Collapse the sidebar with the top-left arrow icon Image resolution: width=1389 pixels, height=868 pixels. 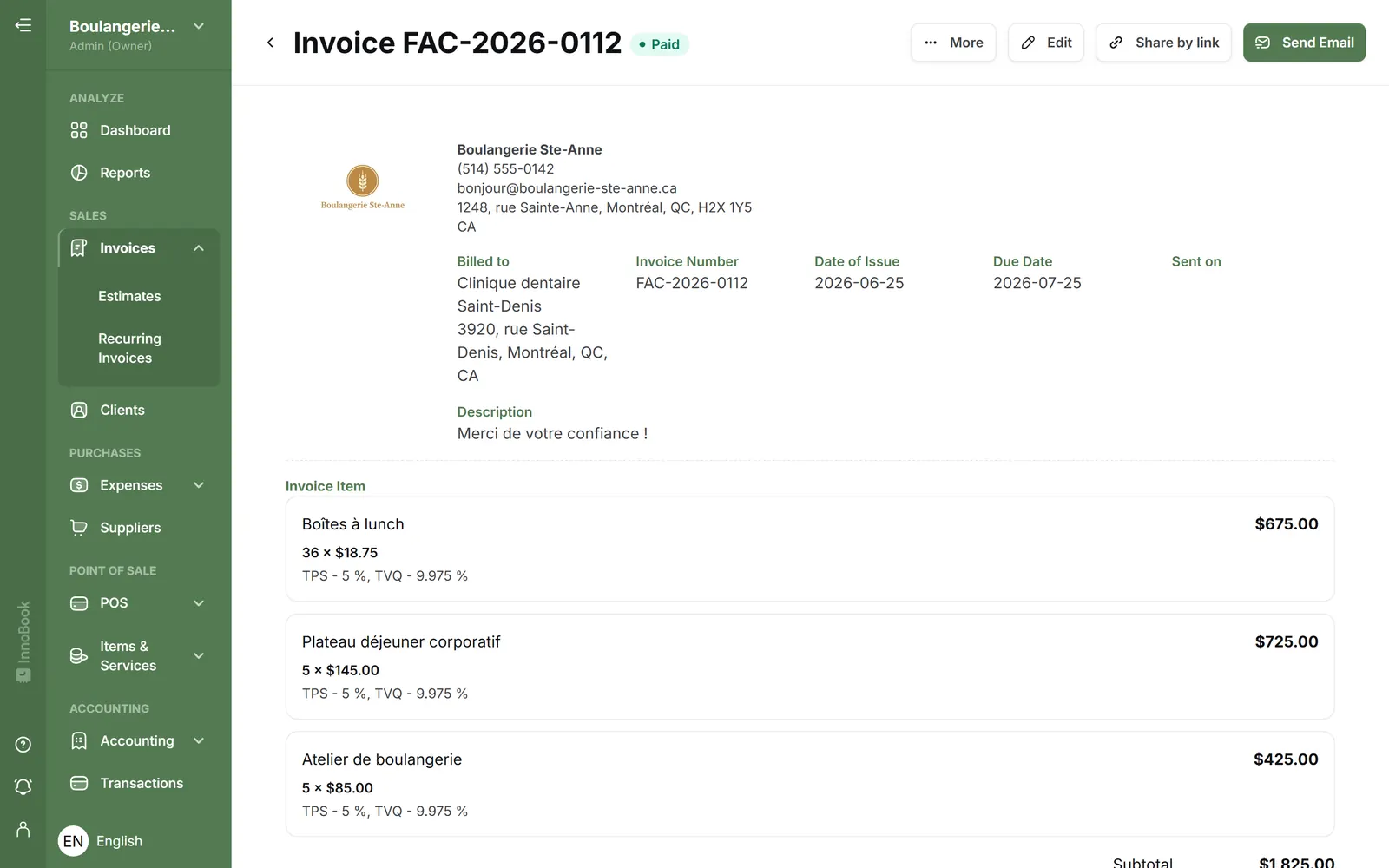point(23,25)
